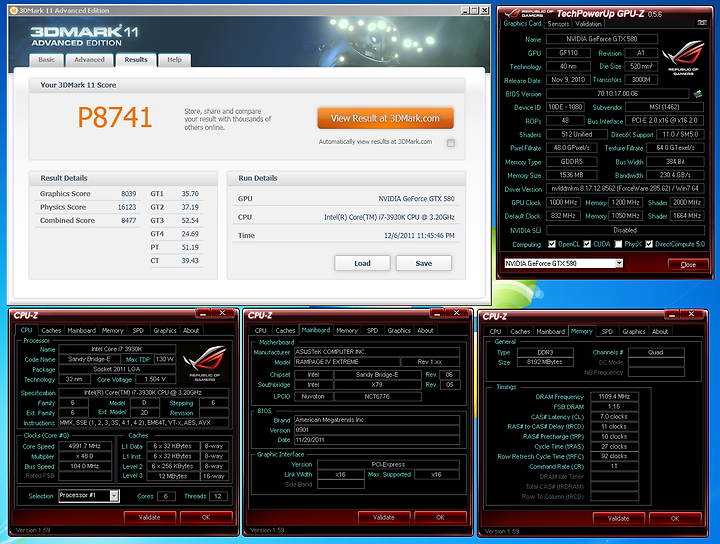Click Validate in CPU-Z processor window
The image size is (720, 544).
(150, 517)
